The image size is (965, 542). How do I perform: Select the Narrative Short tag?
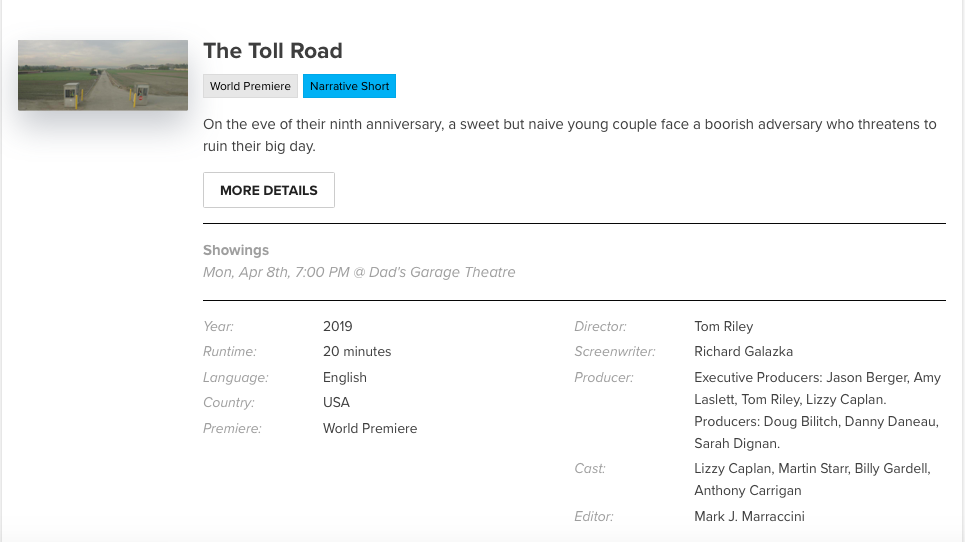click(350, 86)
